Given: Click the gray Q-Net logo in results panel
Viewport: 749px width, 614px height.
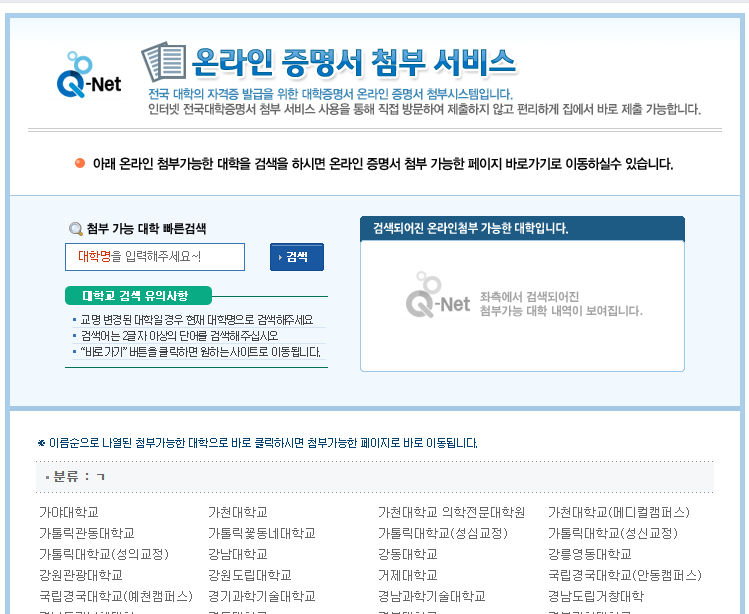Looking at the screenshot, I should point(438,295).
